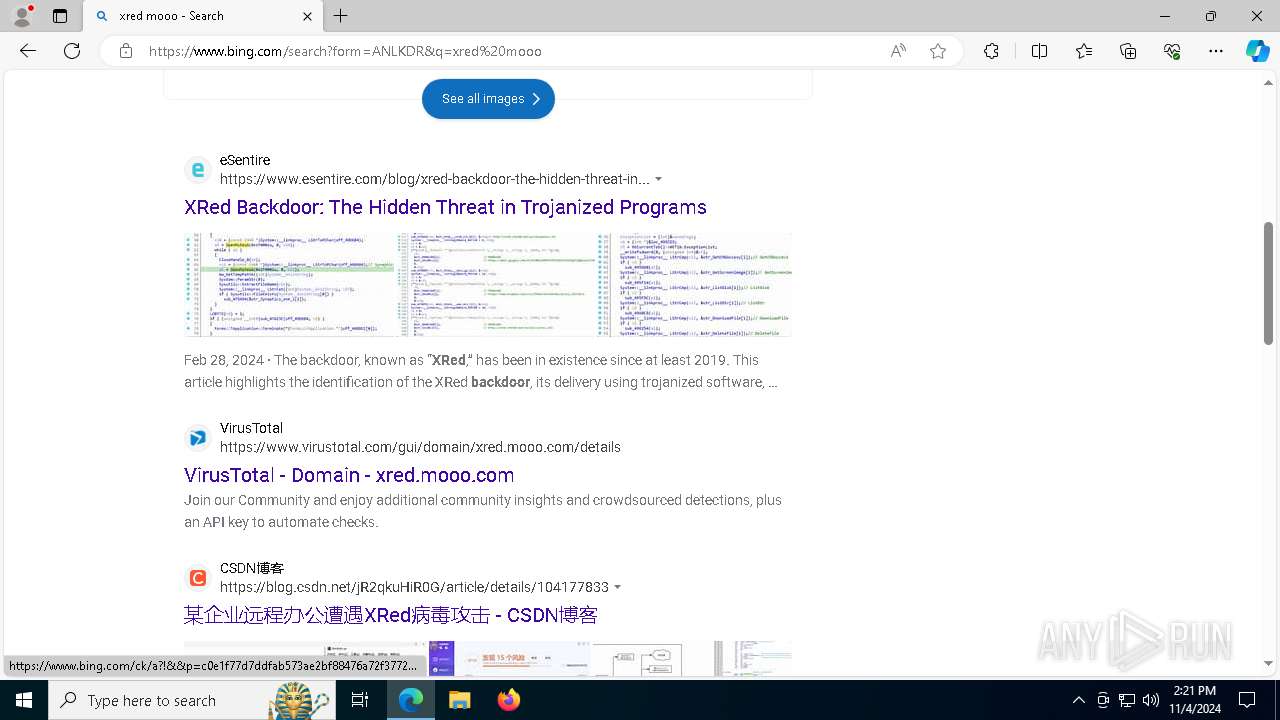Image resolution: width=1280 pixels, height=720 pixels.
Task: Open Microsoft Edge taskbar icon
Action: point(411,700)
